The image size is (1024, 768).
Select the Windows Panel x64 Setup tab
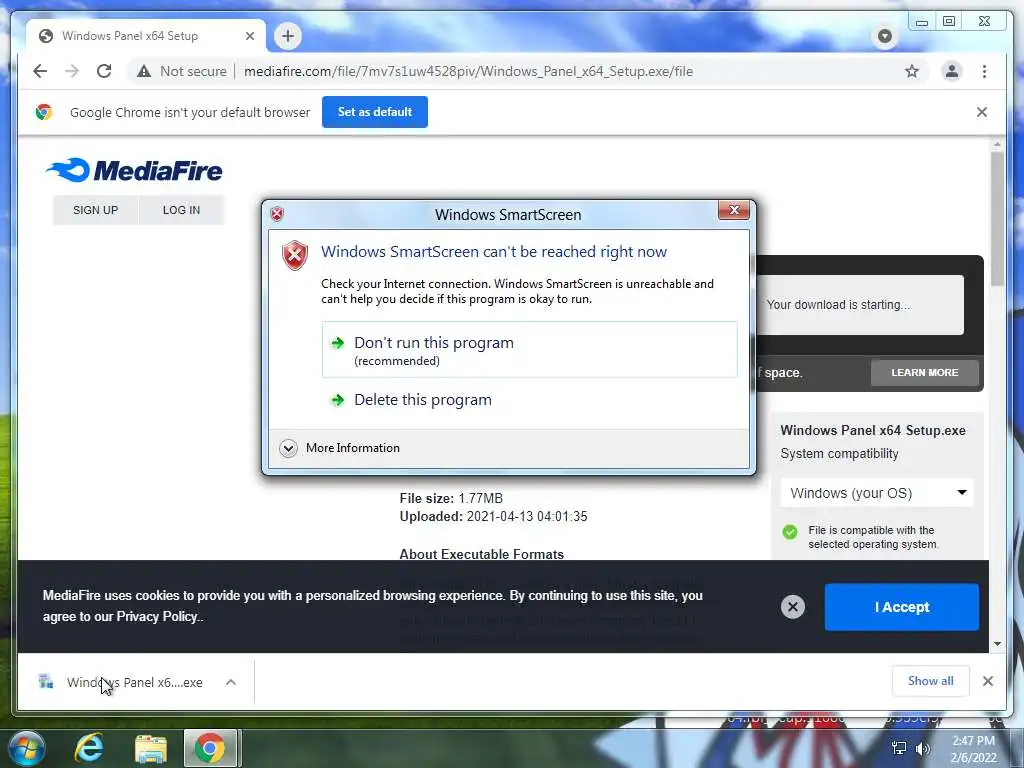145,36
